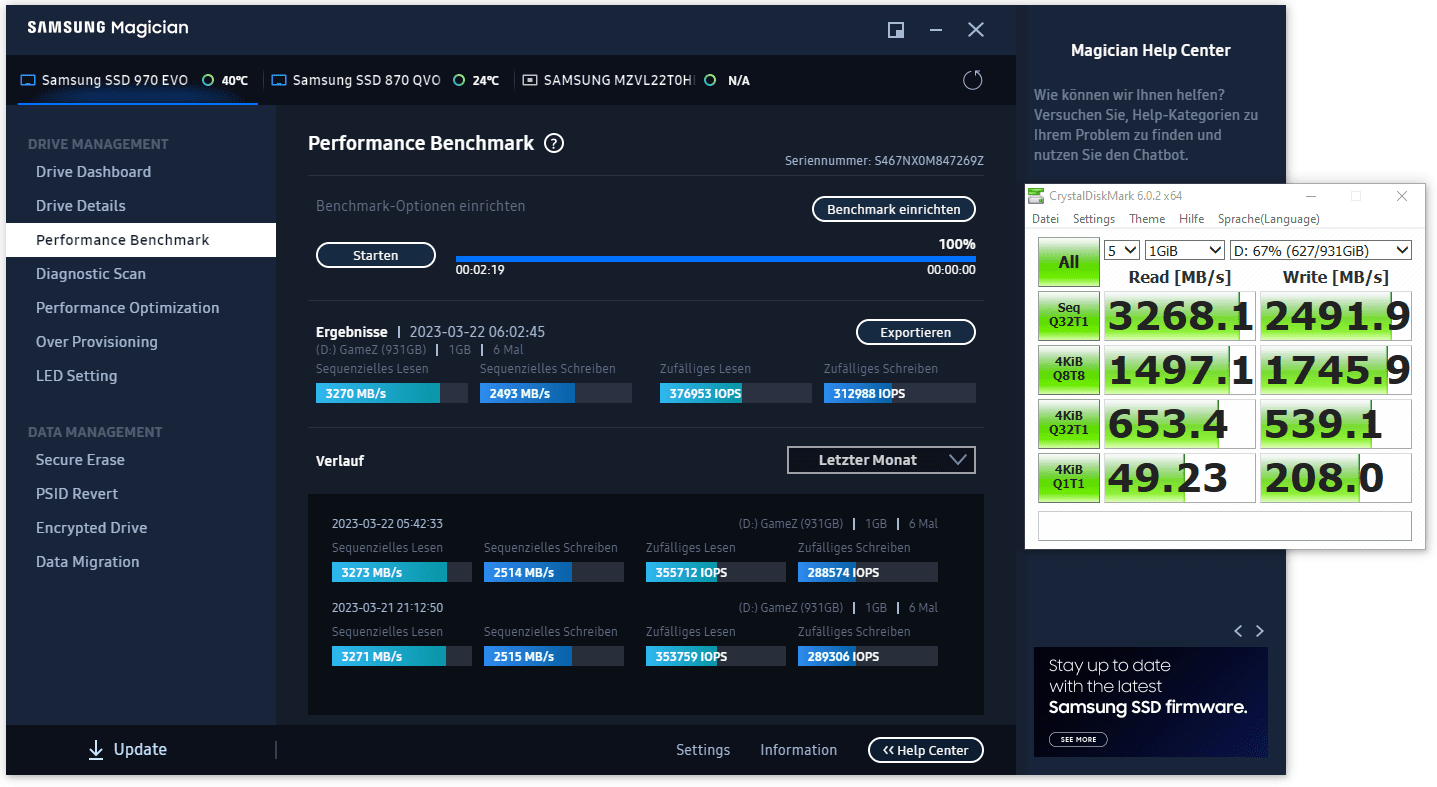Screen dimensions: 1437x787
Task: Click the 4KiB Q8T8 test button
Action: [1069, 370]
